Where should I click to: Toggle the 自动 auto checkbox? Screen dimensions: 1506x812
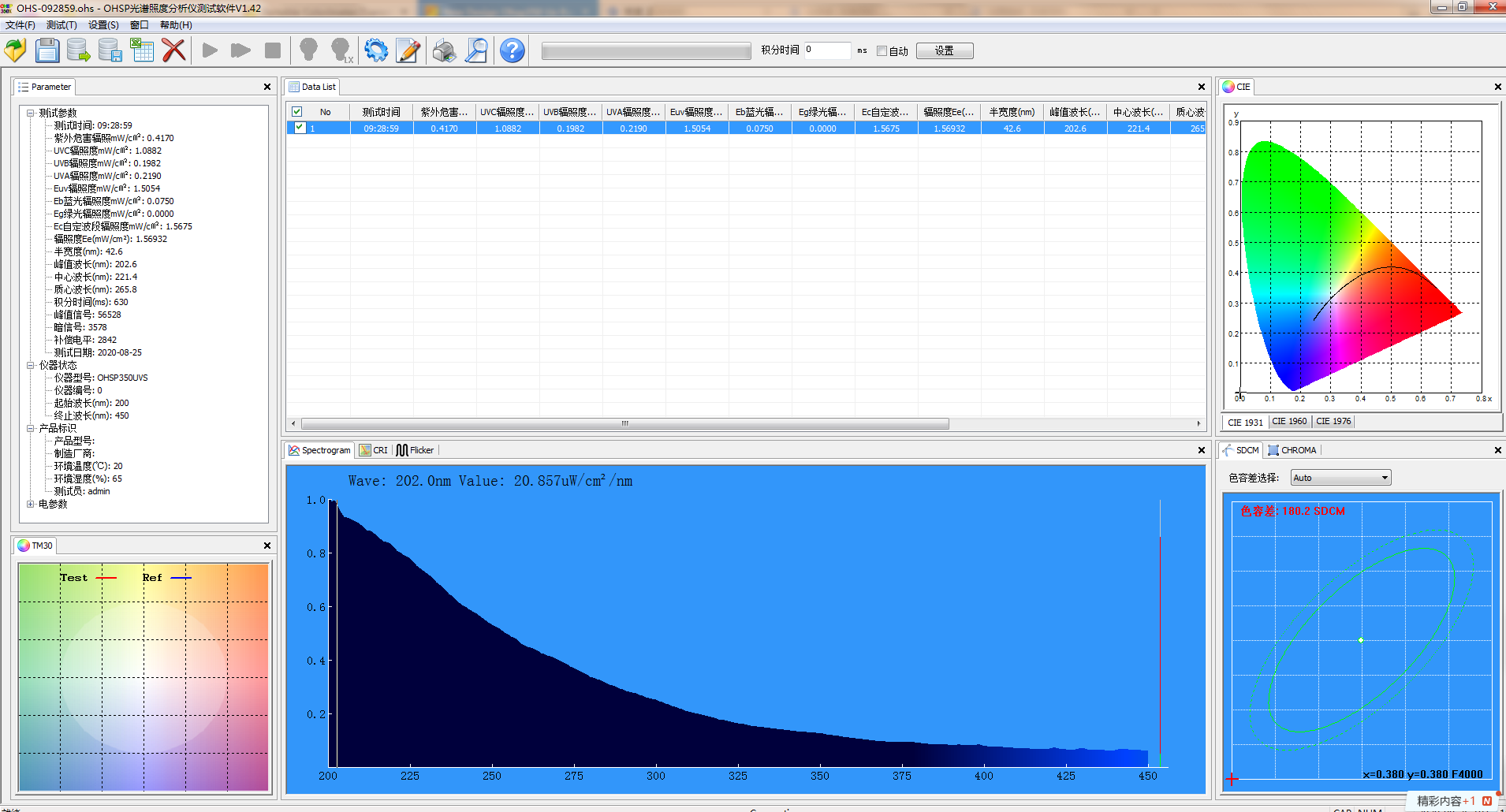tap(882, 51)
